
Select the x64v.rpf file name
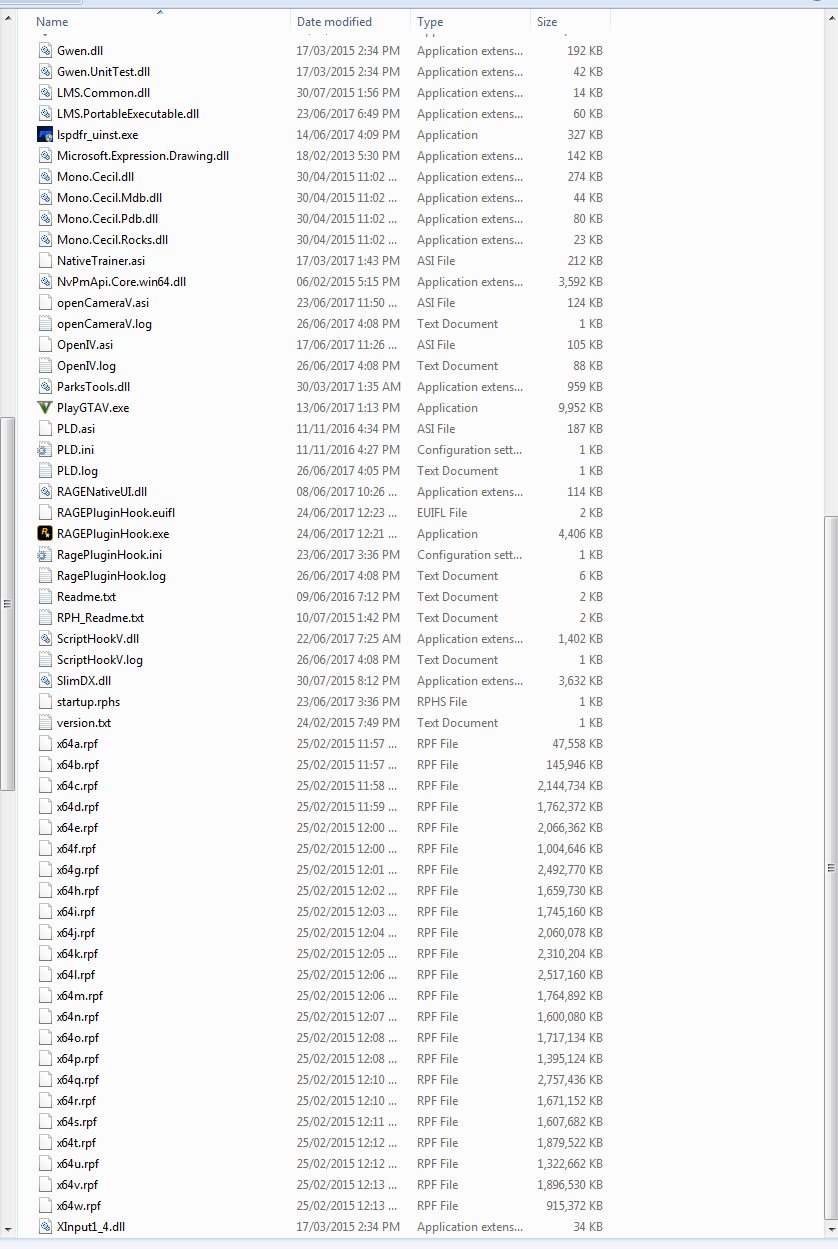coord(78,1184)
